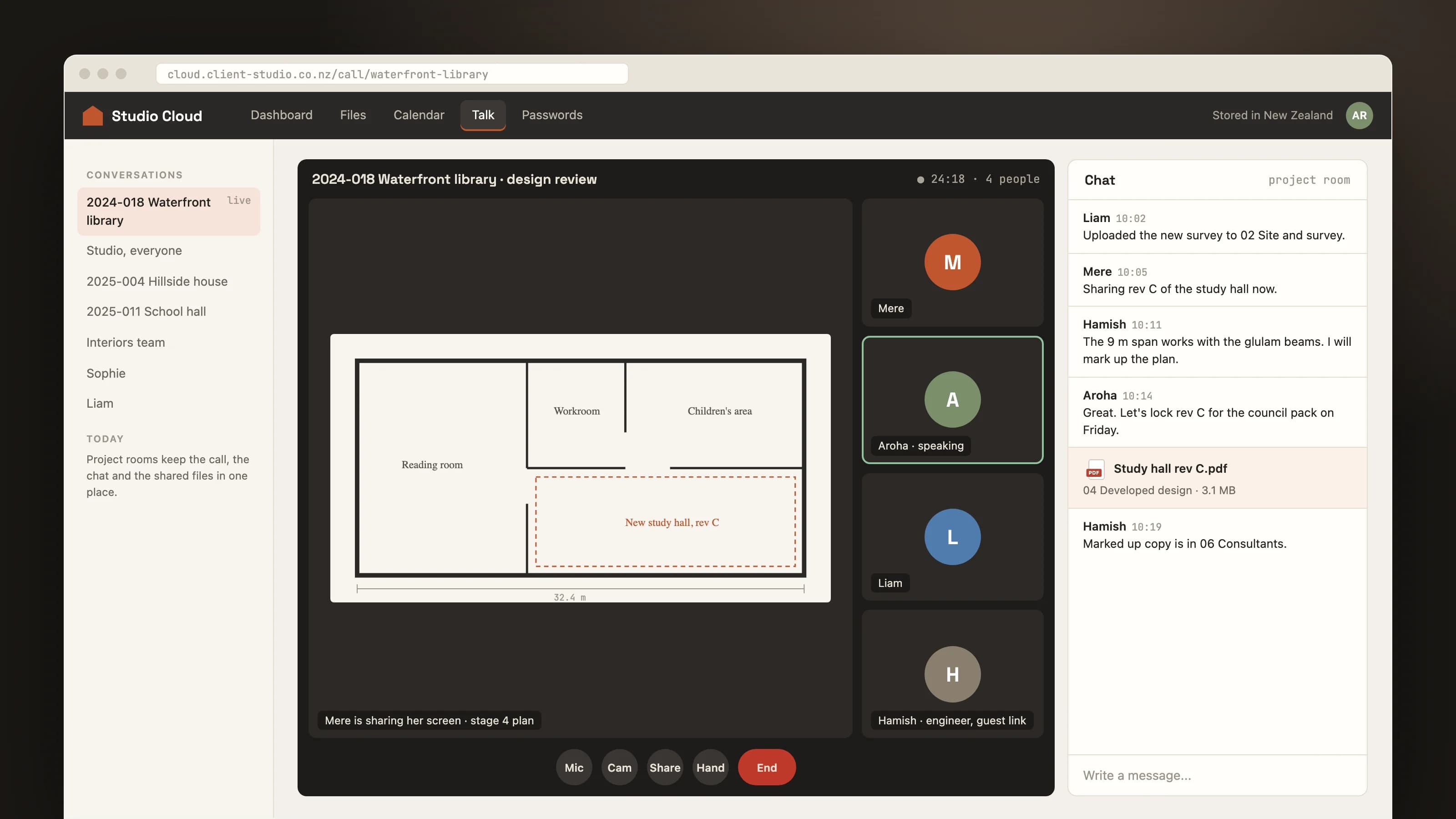
Task: Click Aroha's 10:14 council pack message
Action: [1217, 413]
